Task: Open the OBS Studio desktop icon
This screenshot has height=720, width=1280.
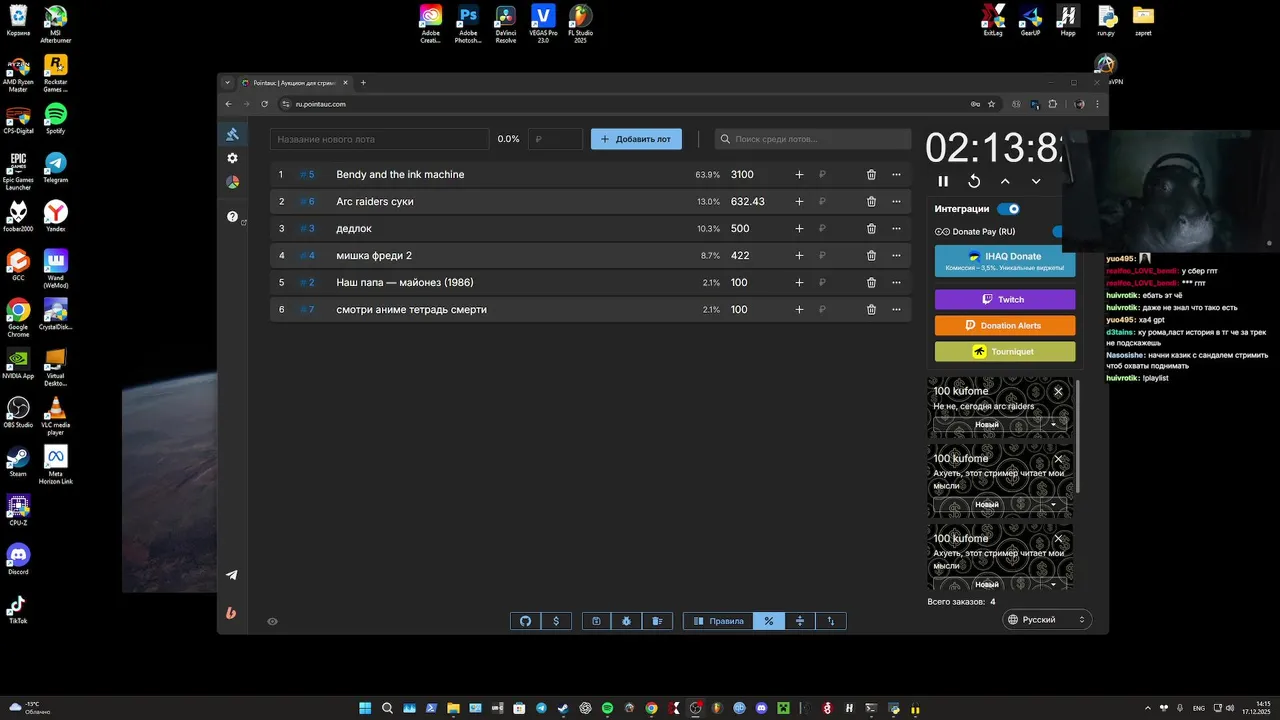Action: [x=18, y=412]
